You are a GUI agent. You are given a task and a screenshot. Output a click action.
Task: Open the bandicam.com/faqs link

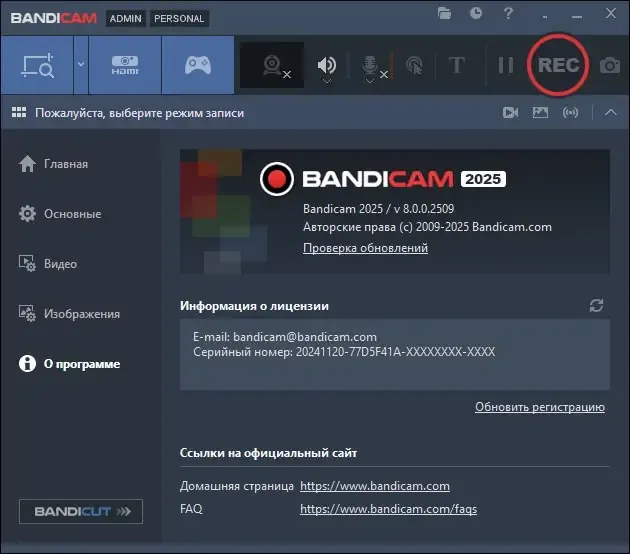[388, 509]
